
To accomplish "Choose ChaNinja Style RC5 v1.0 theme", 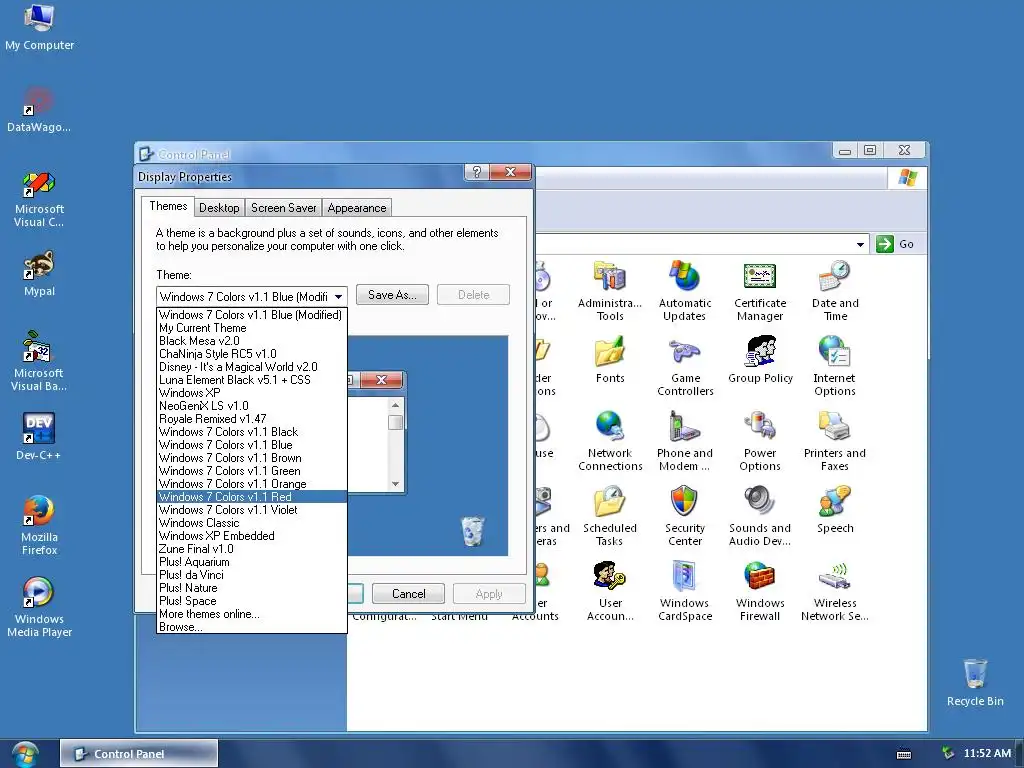I will click(252, 354).
